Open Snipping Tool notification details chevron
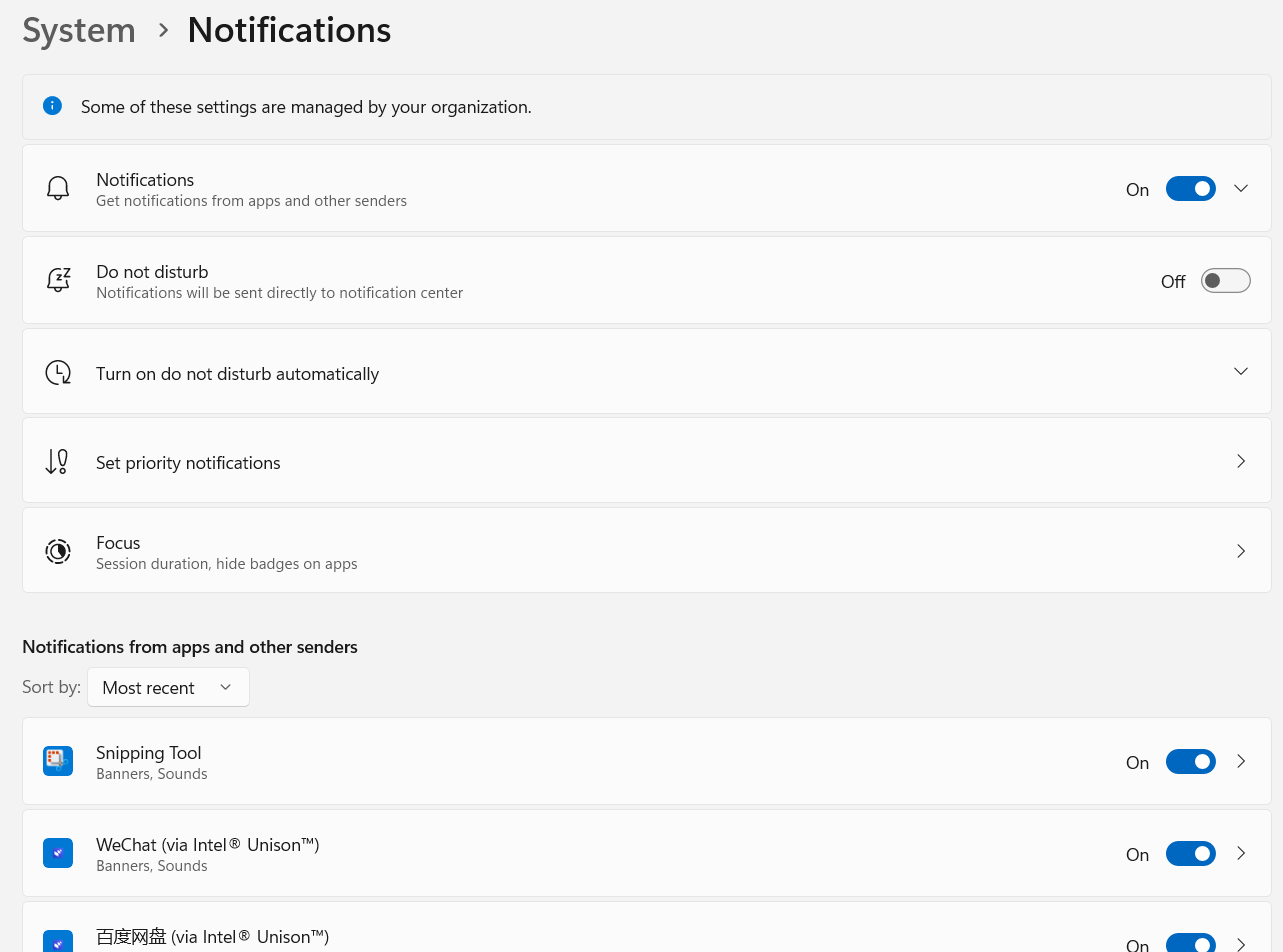 point(1241,761)
